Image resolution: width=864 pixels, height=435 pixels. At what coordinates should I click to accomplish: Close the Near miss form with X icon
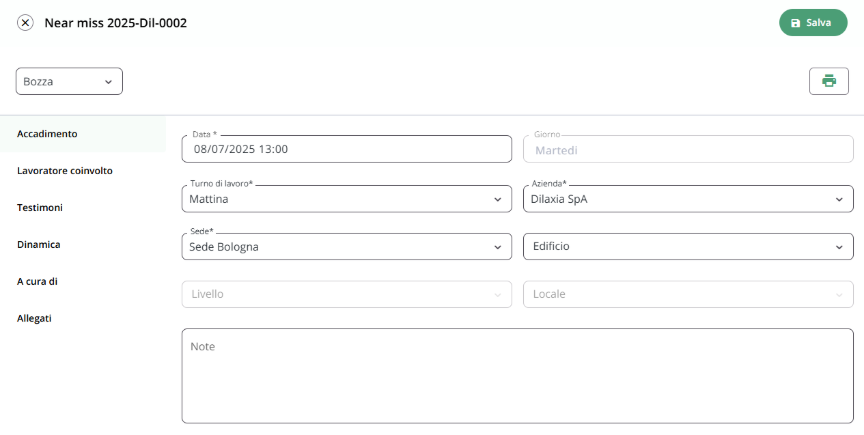click(25, 23)
